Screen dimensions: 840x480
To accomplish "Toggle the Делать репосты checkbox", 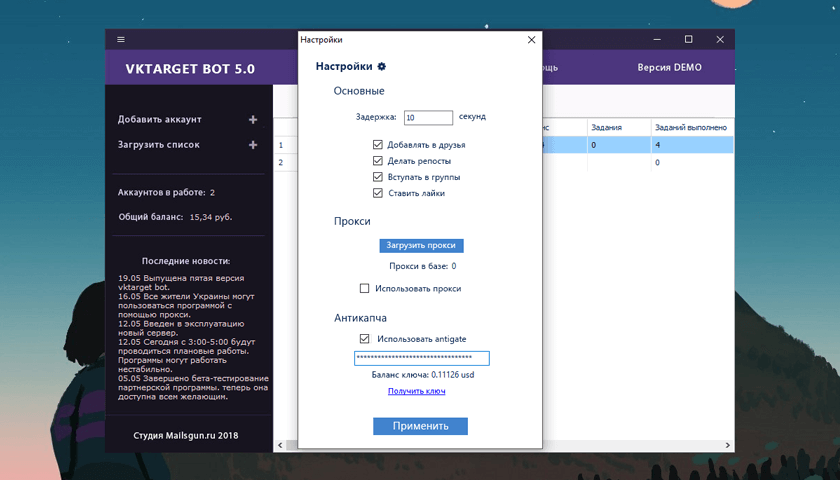I will click(x=378, y=161).
